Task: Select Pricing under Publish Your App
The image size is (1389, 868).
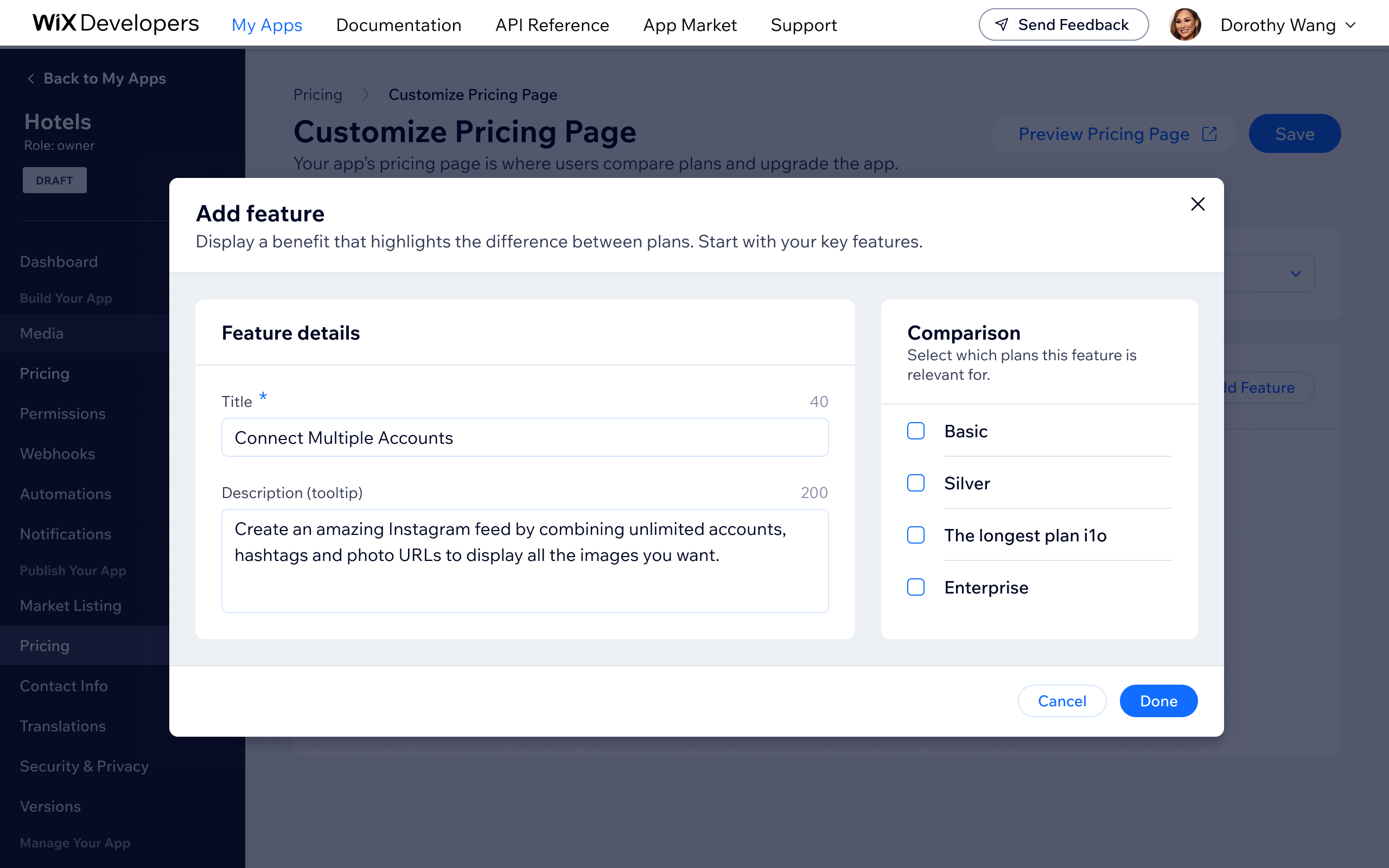Action: [x=44, y=646]
